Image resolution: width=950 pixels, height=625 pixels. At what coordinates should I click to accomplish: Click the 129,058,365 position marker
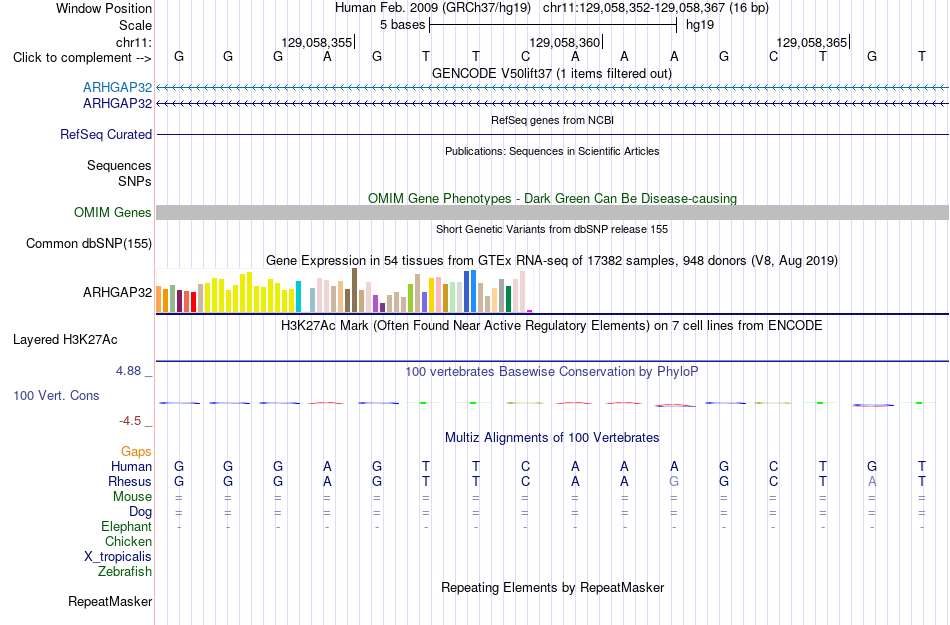[812, 42]
